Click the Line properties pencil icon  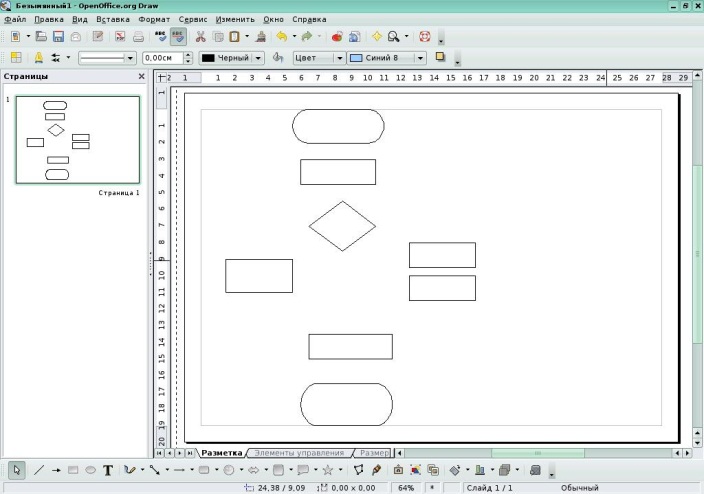click(x=39, y=58)
